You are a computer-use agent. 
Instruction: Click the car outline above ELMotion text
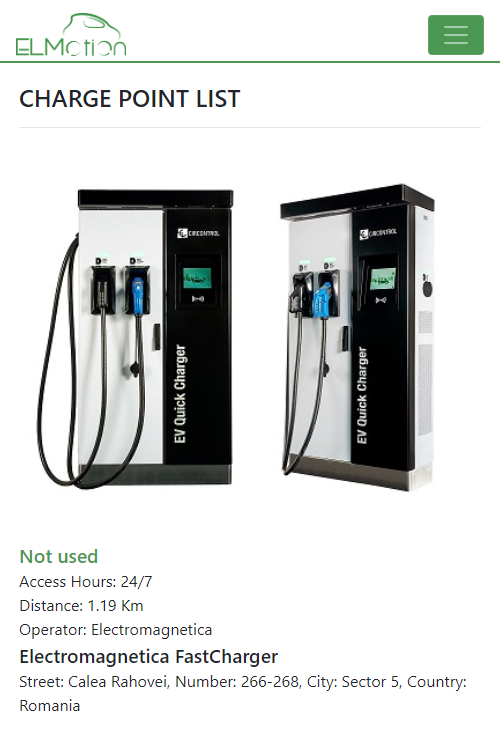coord(91,26)
